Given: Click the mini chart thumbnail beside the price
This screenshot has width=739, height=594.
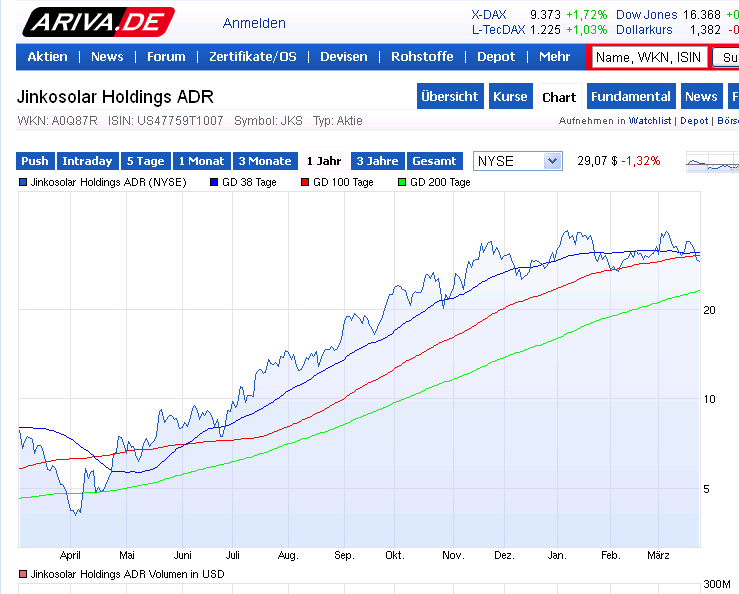Looking at the screenshot, I should click(712, 162).
